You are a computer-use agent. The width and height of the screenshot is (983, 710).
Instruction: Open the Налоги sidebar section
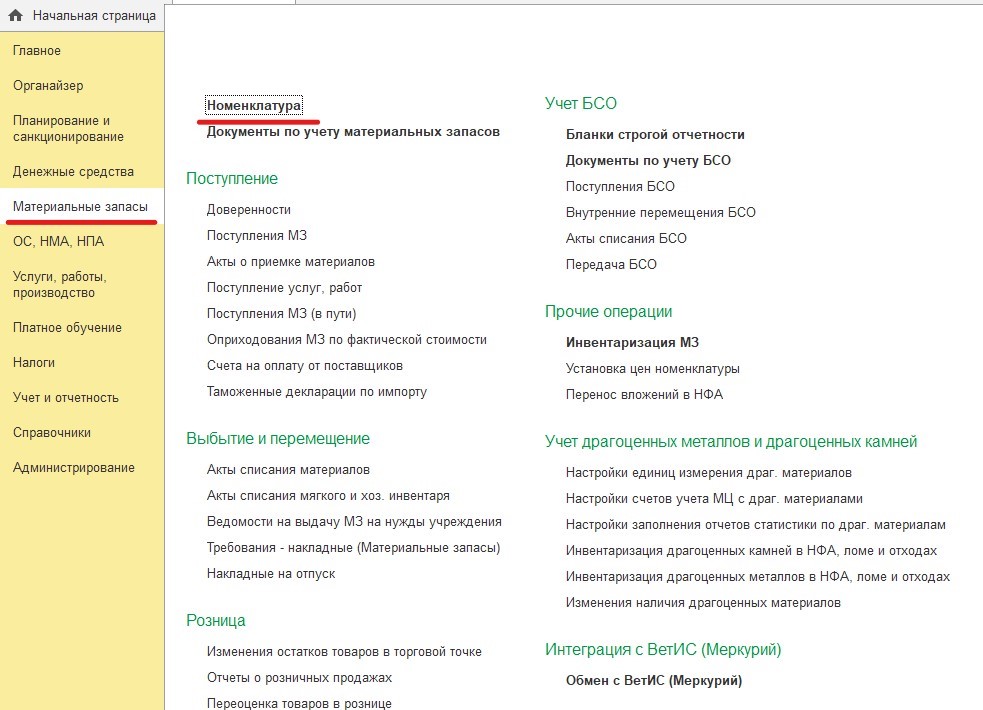coord(34,363)
